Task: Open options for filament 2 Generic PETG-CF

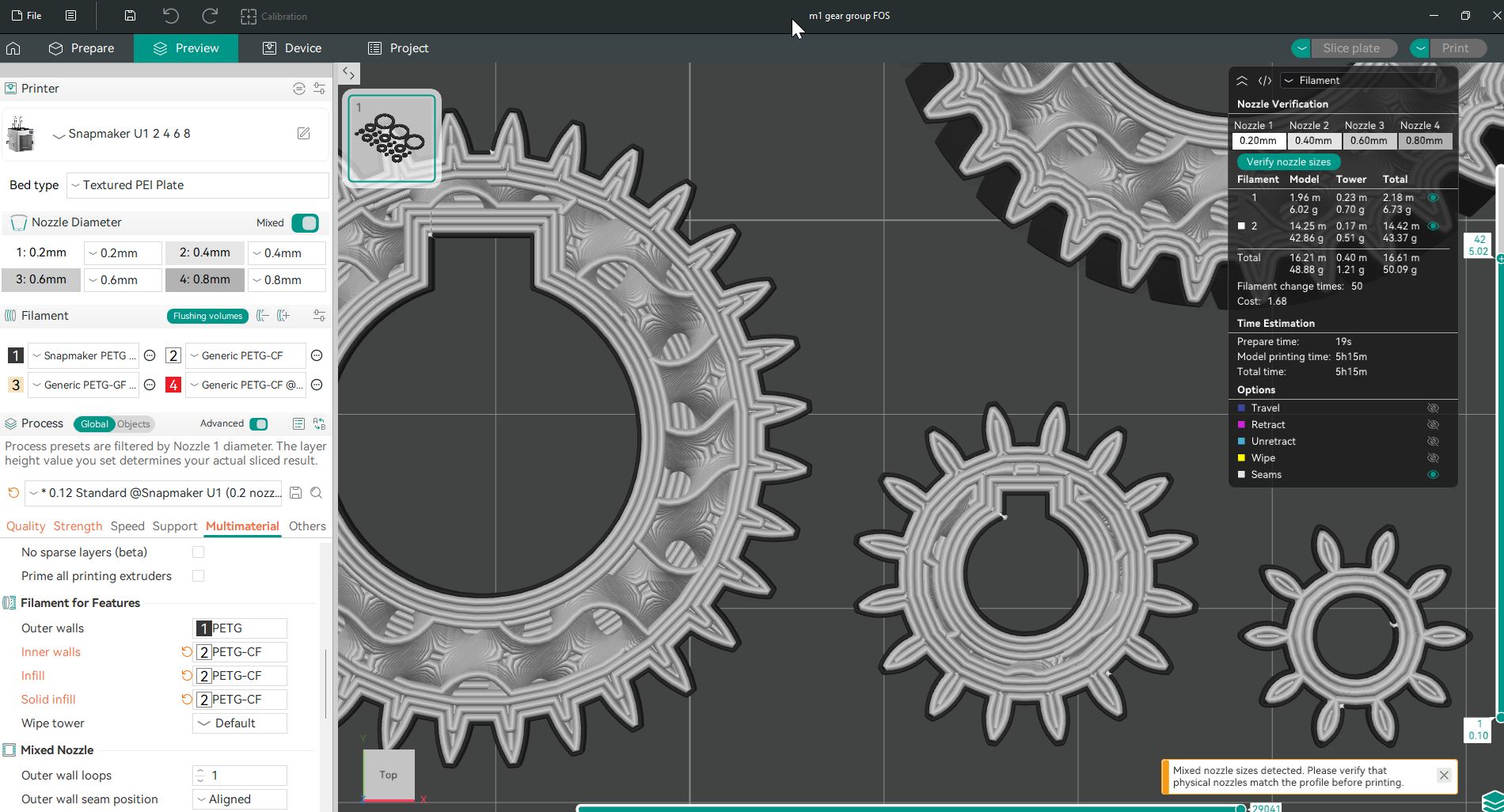Action: coord(317,356)
